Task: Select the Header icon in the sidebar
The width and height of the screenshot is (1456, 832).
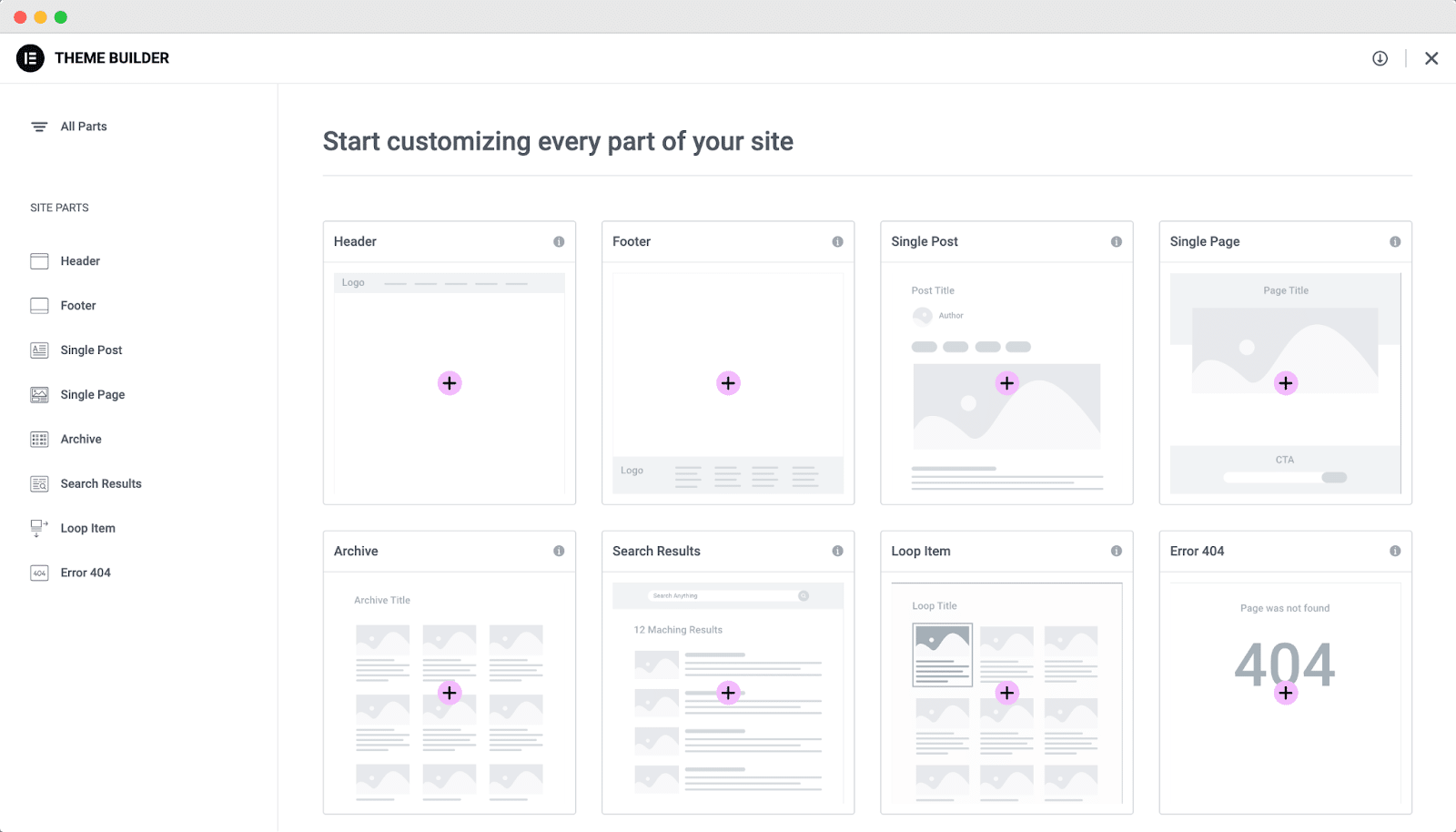Action: (39, 260)
